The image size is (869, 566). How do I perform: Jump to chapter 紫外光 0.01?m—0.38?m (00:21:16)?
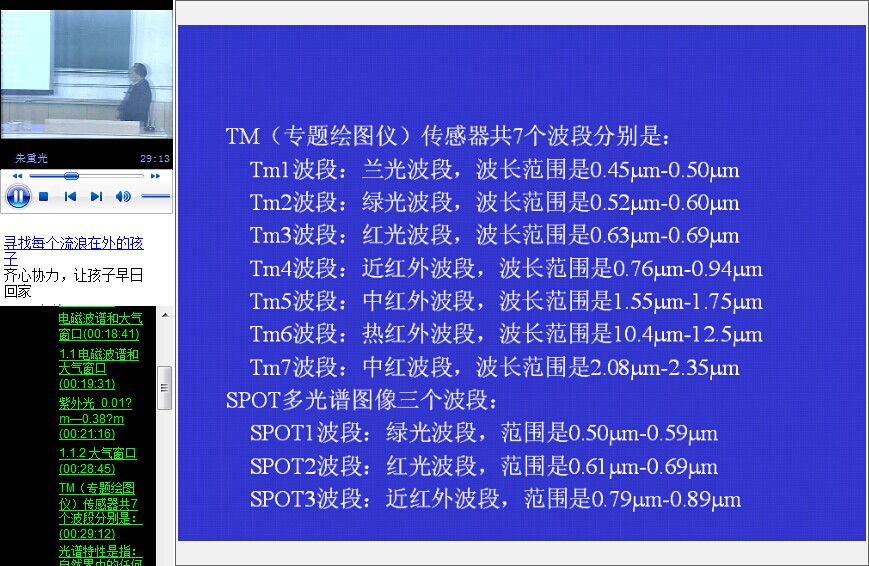tap(95, 419)
